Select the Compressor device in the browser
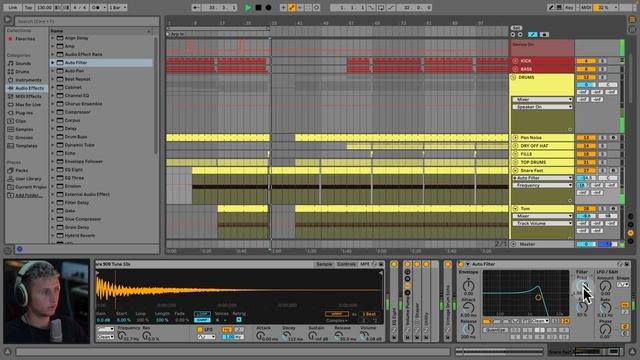This screenshot has height=360, width=640. (x=77, y=112)
